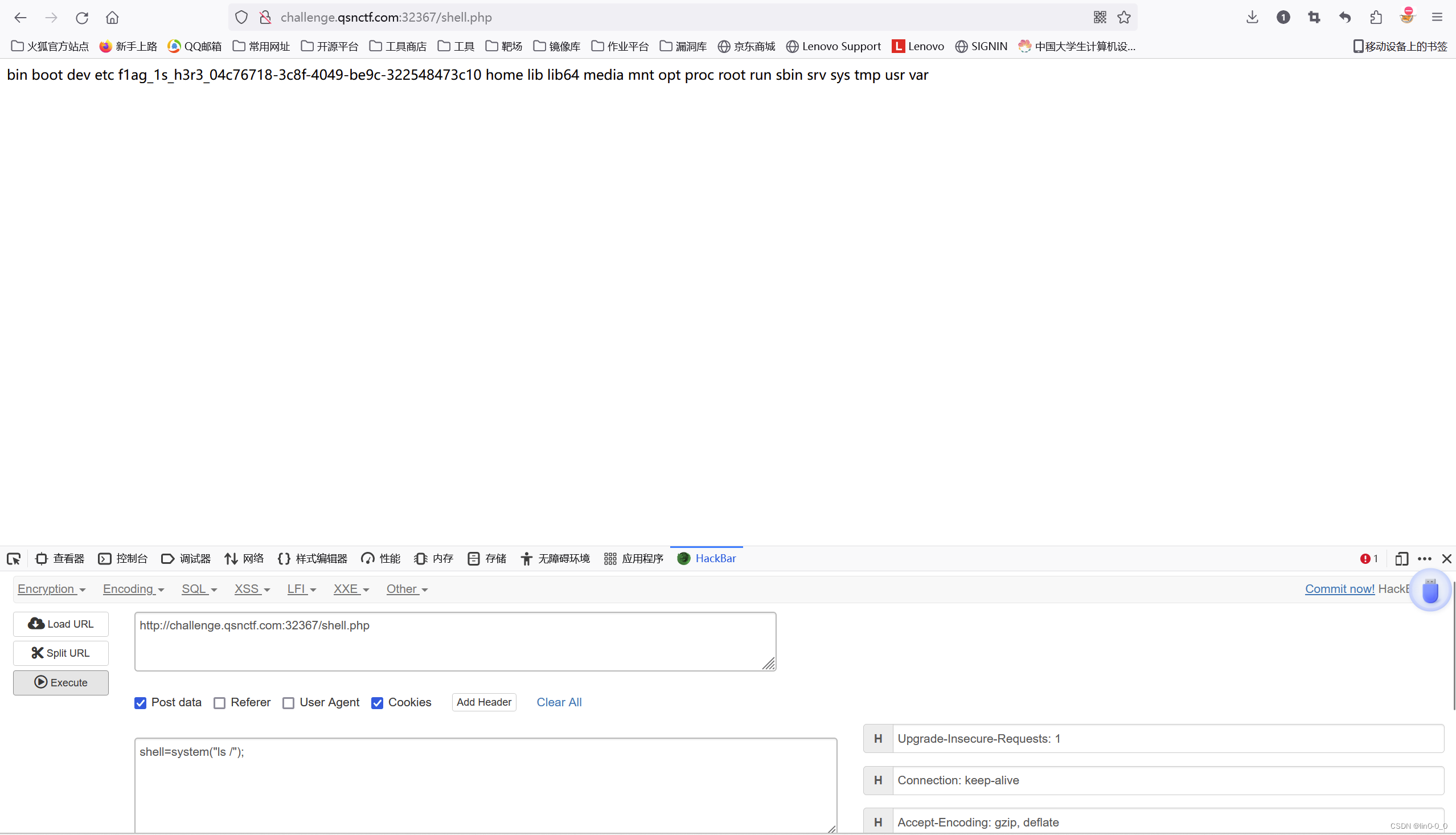
Task: Activate the element picker icon in devtools
Action: 14,559
